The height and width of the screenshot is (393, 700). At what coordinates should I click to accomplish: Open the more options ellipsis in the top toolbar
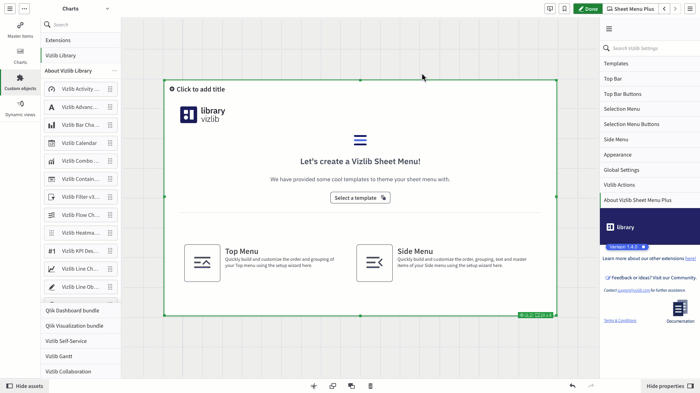coord(25,8)
